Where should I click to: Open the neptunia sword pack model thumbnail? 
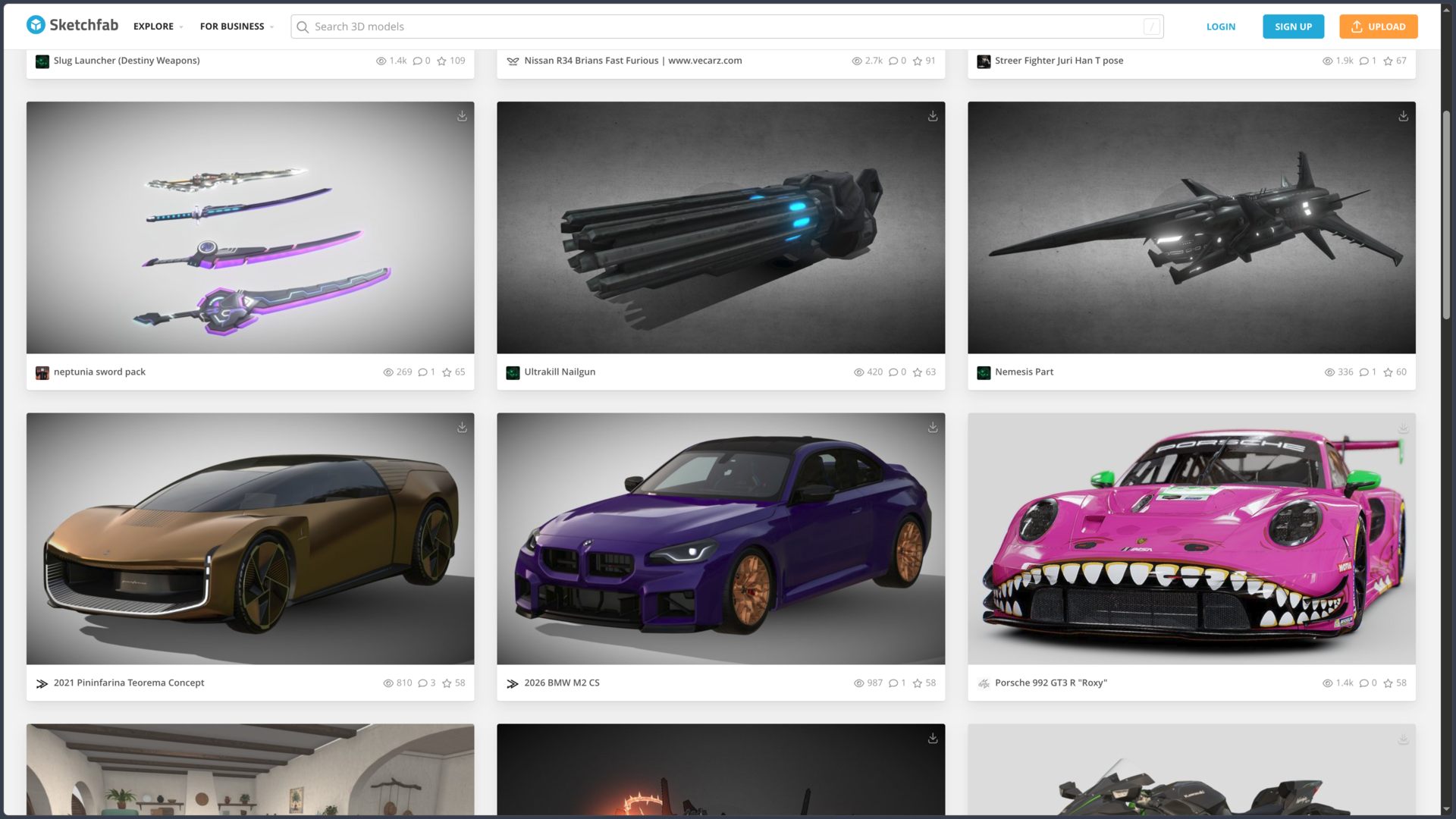click(250, 227)
